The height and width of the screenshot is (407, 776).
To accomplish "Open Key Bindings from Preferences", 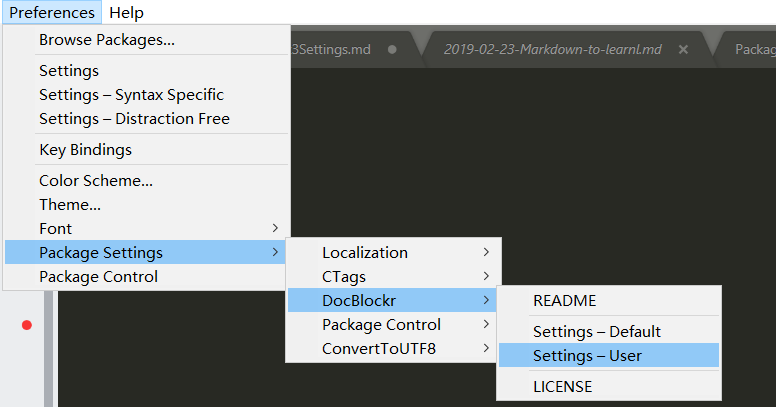I will pyautogui.click(x=85, y=150).
